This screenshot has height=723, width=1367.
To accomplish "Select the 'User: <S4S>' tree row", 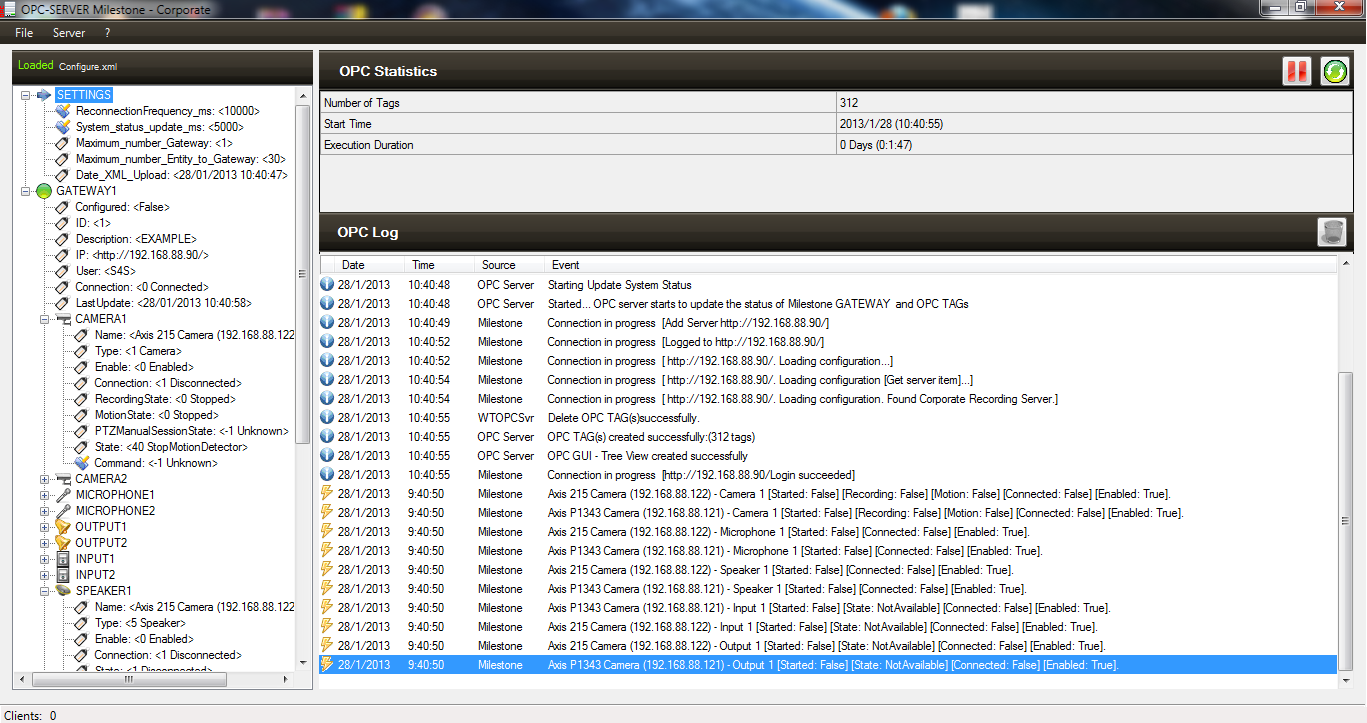I will coord(105,271).
